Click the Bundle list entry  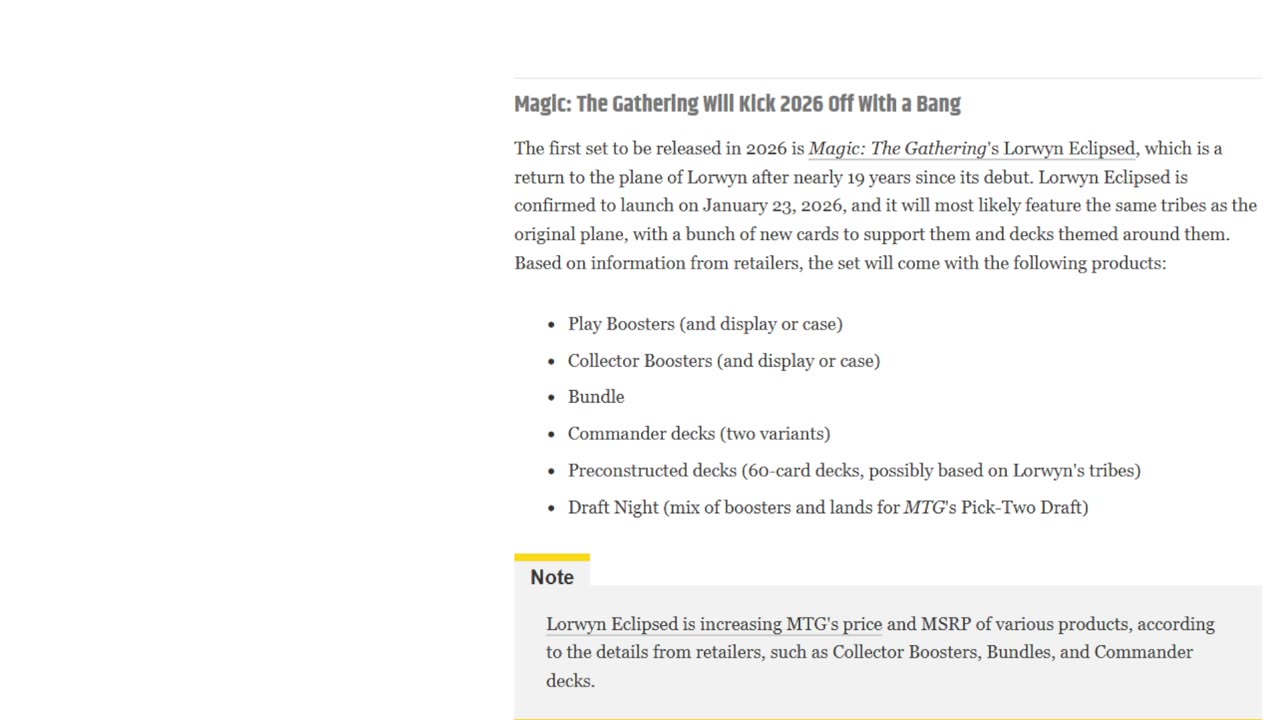tap(596, 397)
